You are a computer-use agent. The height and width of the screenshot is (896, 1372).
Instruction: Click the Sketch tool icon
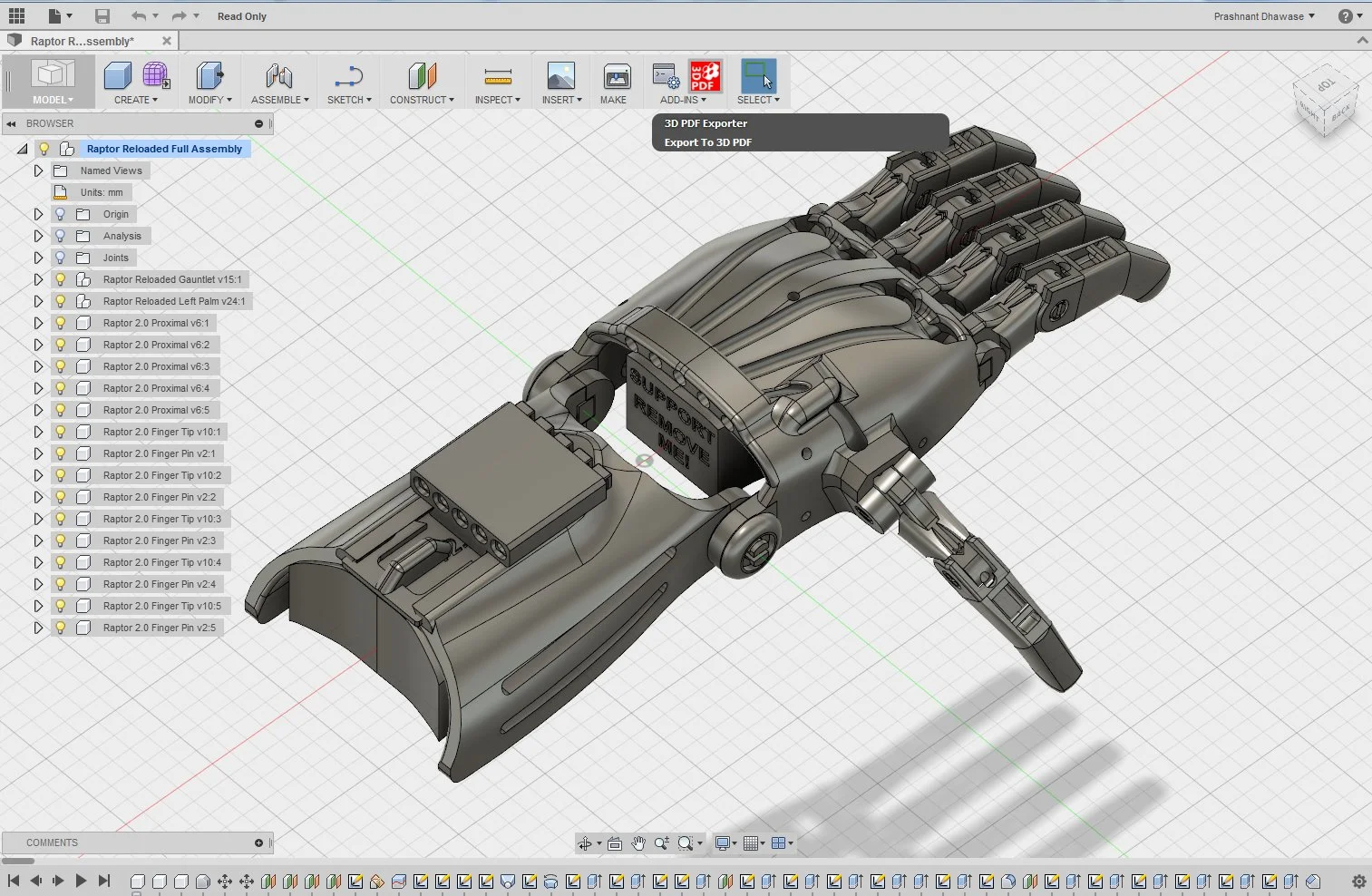point(348,77)
